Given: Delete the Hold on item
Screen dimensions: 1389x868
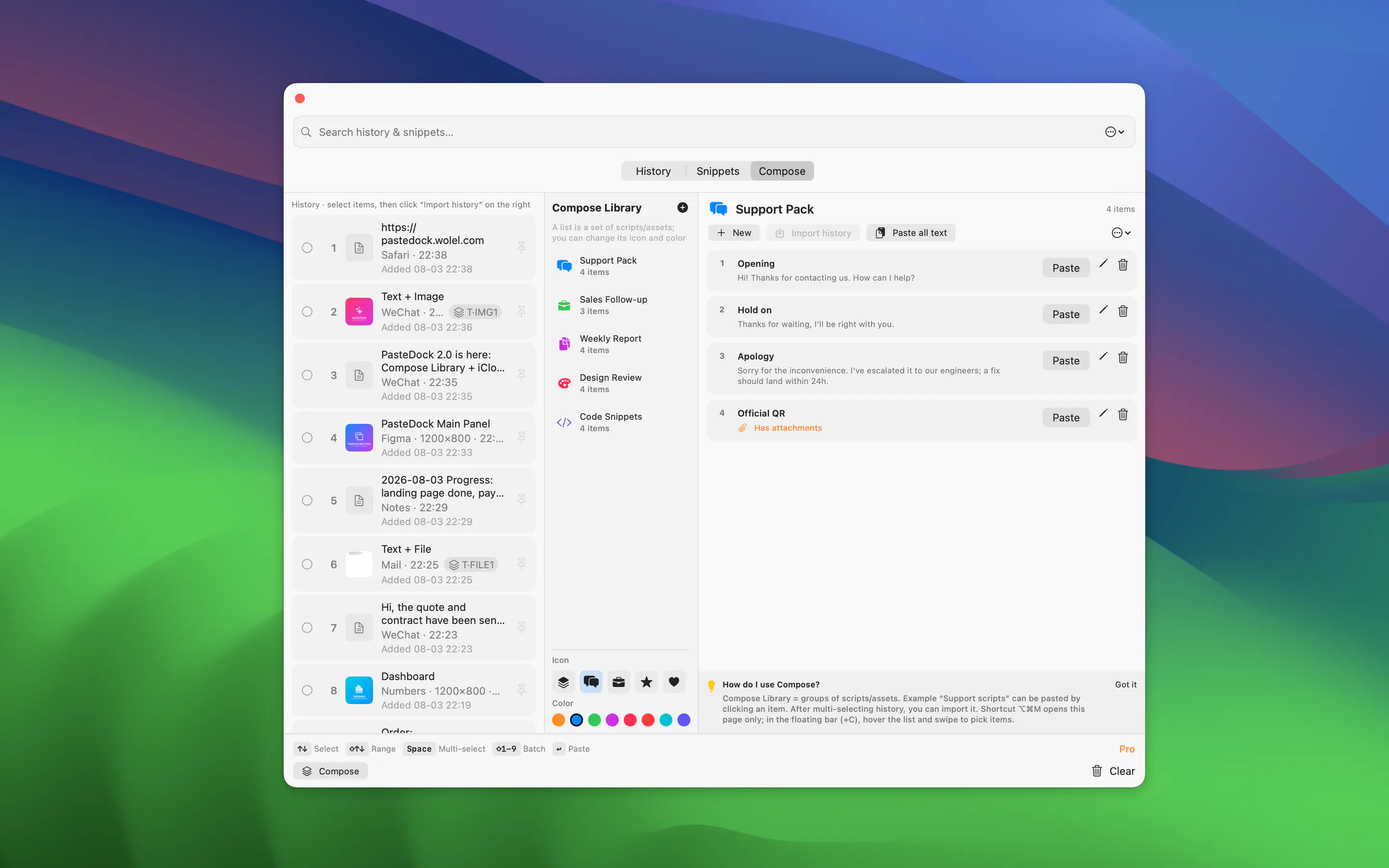Looking at the screenshot, I should pos(1123,311).
